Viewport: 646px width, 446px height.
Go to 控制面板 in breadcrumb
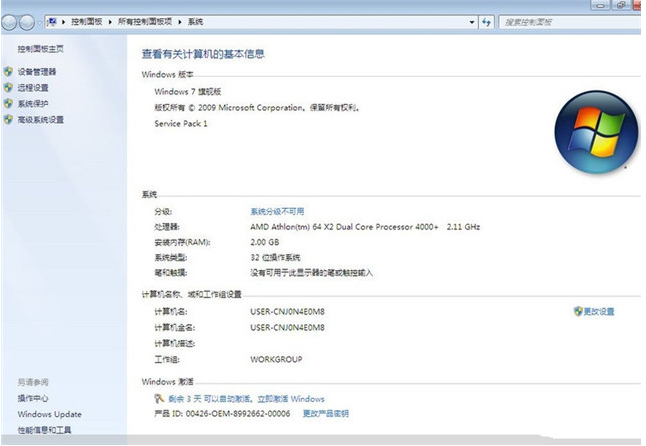[87, 22]
